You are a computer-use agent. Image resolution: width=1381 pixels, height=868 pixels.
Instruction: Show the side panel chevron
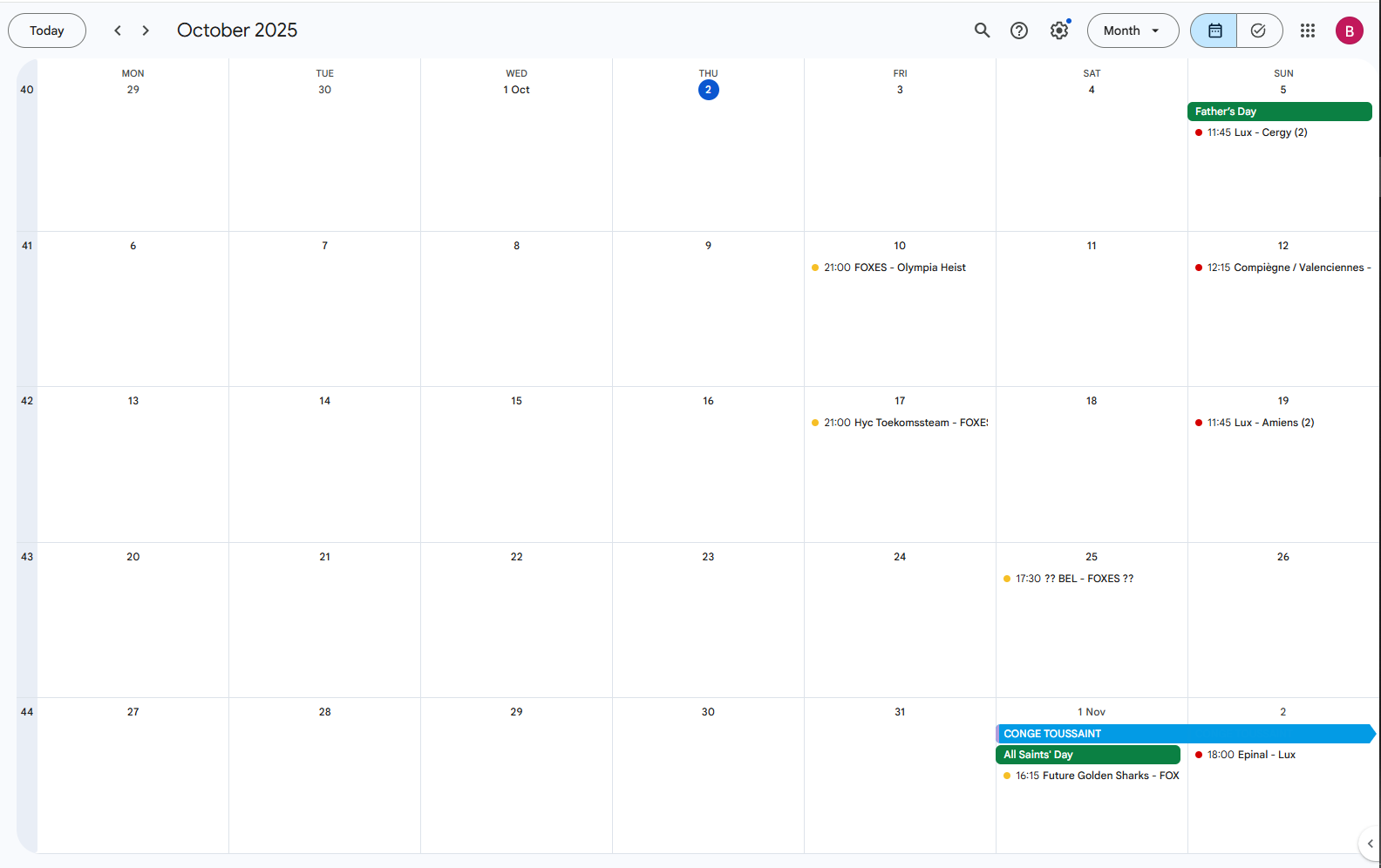pos(1370,843)
